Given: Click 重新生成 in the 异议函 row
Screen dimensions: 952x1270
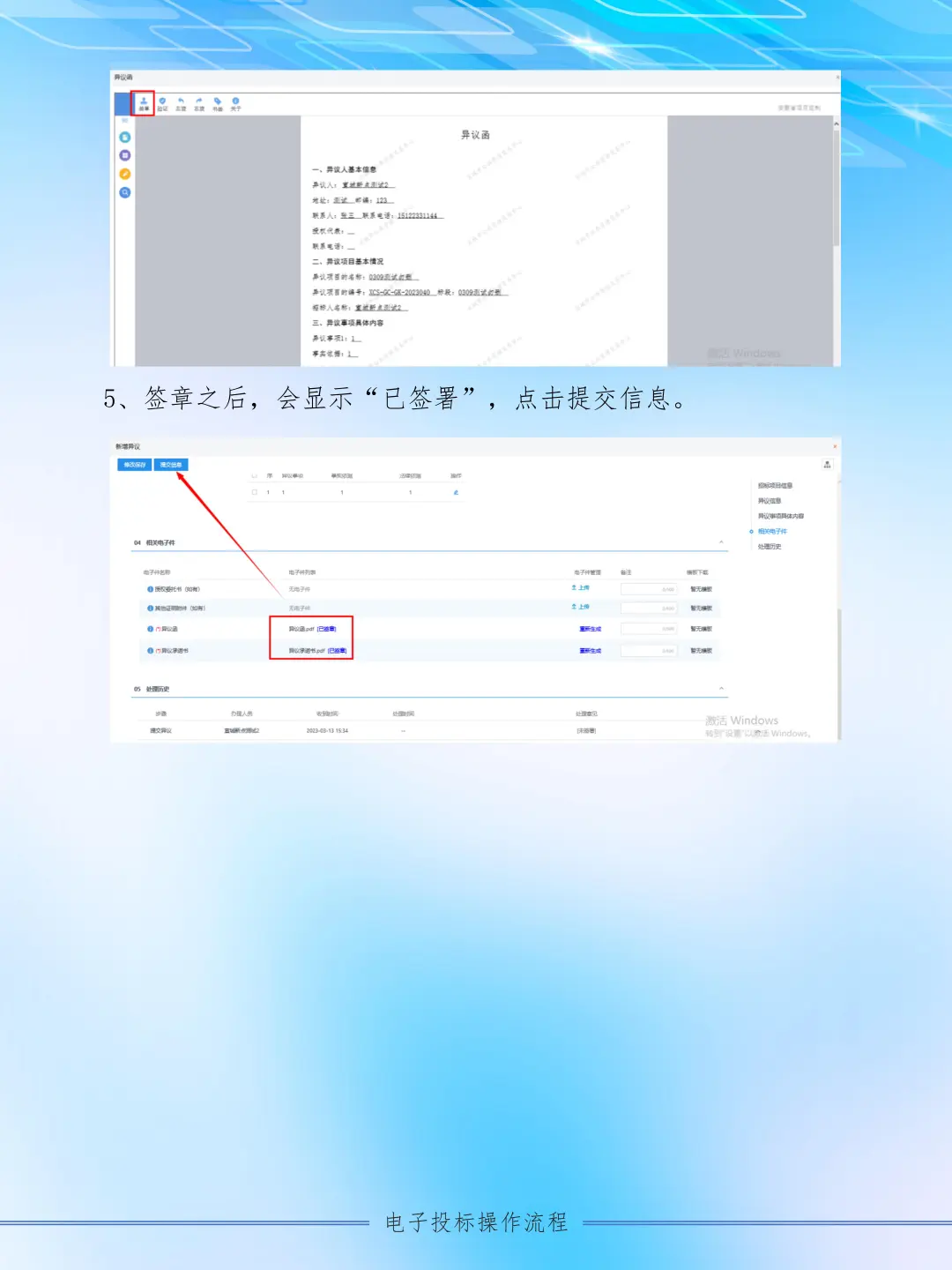Looking at the screenshot, I should tap(590, 629).
